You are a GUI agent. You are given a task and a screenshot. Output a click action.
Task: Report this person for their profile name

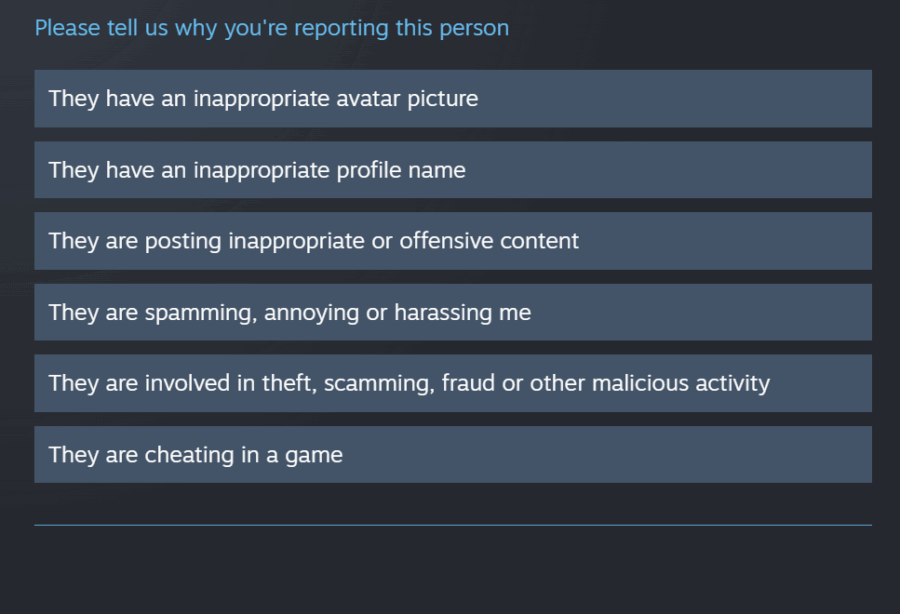(452, 170)
